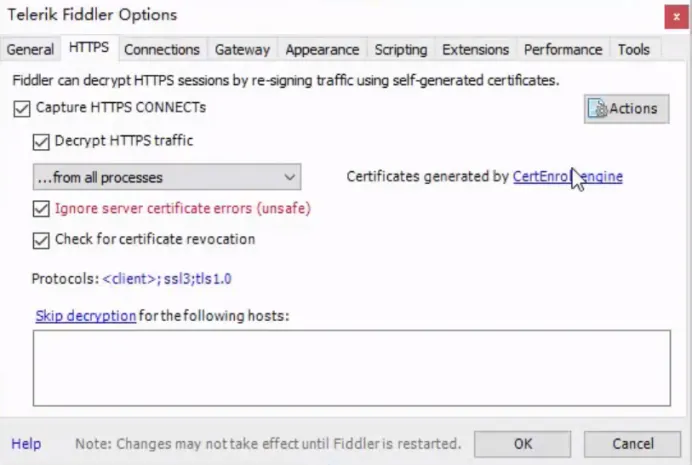Expand the "from all processes" dropdown
Image resolution: width=692 pixels, height=465 pixels.
[x=167, y=178]
